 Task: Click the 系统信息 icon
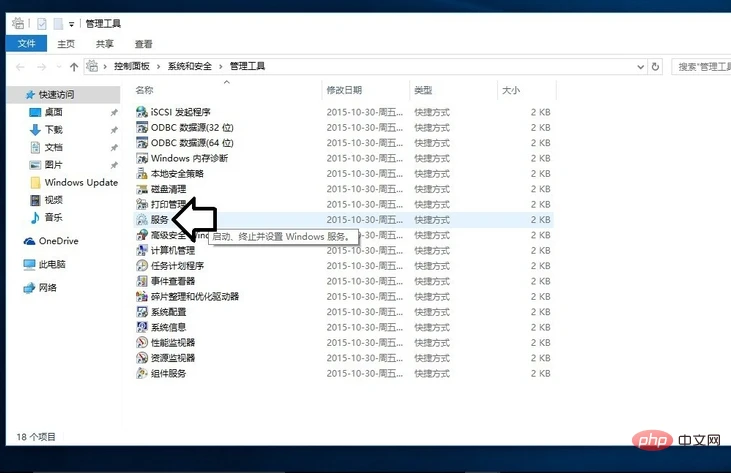[x=142, y=327]
